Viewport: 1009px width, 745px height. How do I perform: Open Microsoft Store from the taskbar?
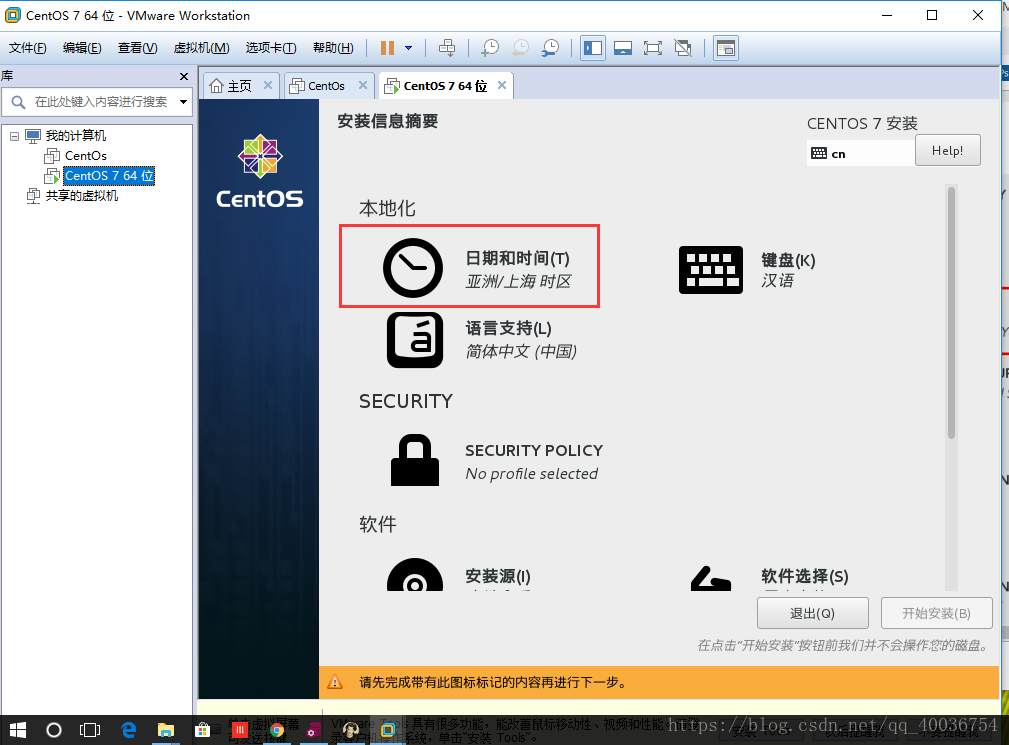203,730
